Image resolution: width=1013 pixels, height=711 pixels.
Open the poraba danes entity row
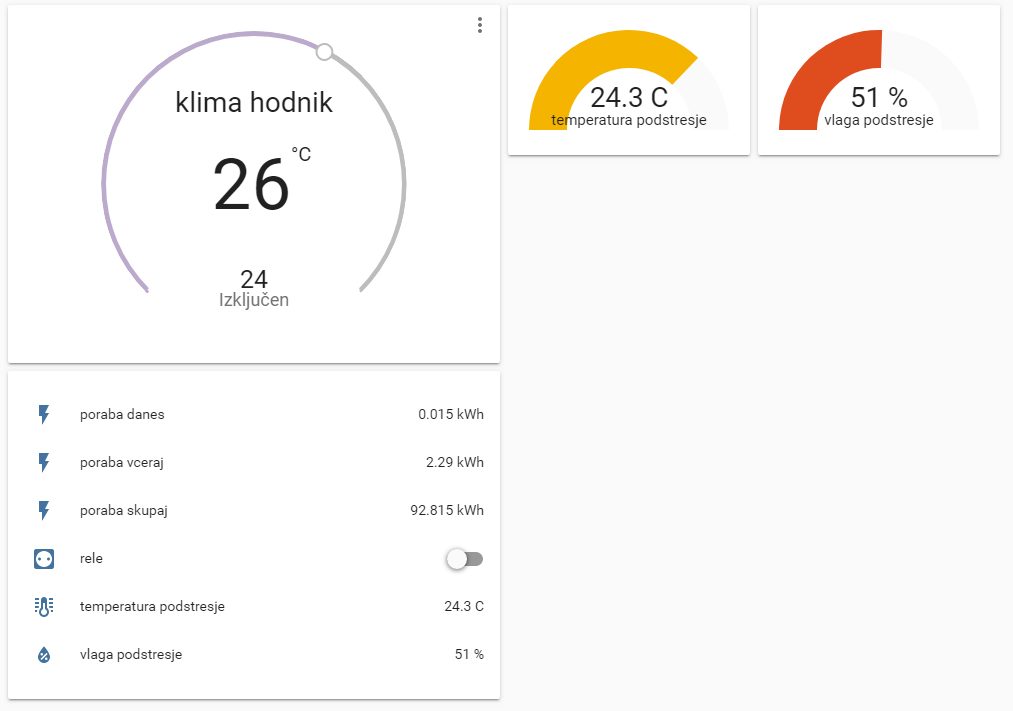[x=122, y=414]
